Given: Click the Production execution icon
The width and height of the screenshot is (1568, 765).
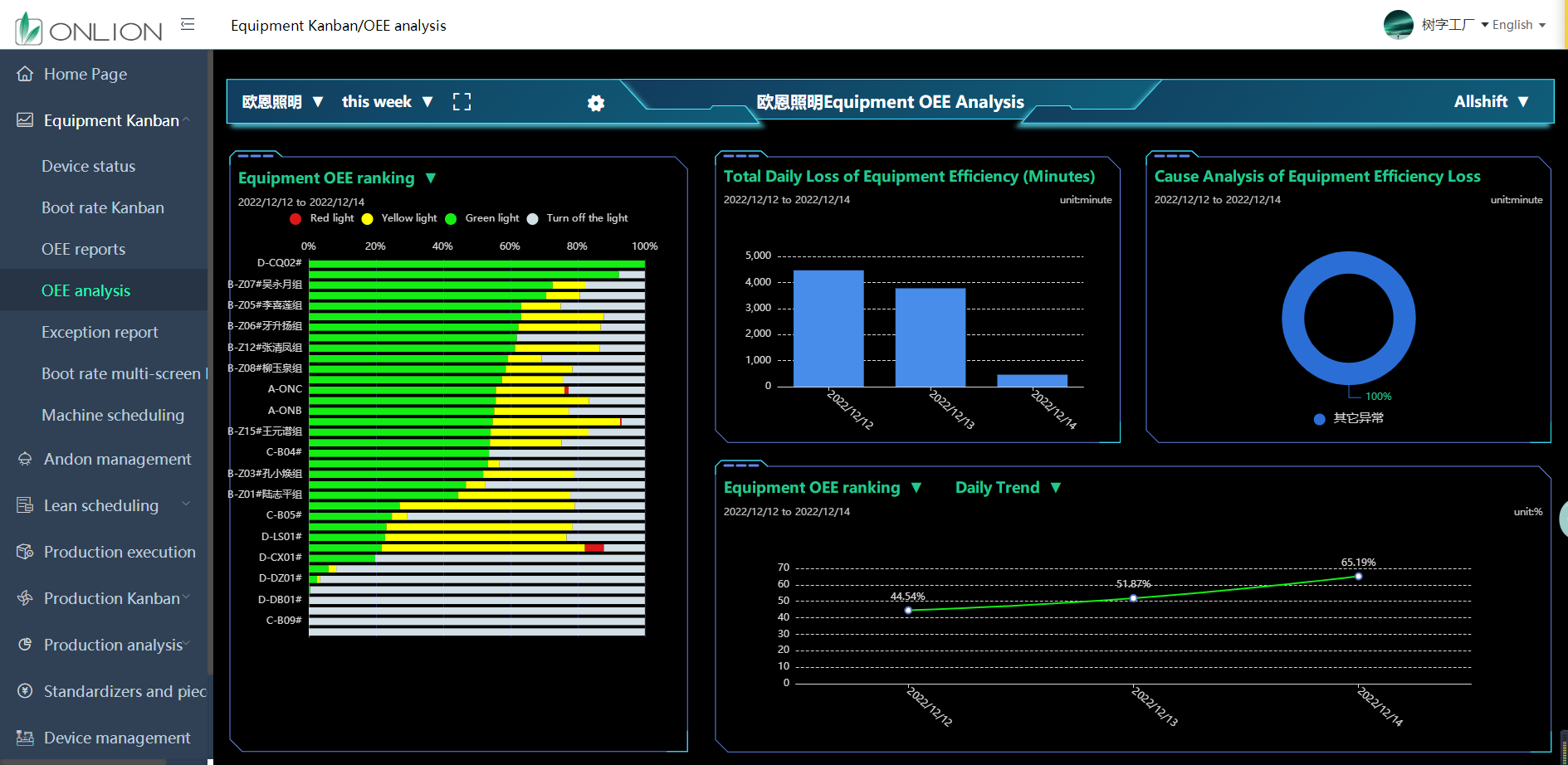Looking at the screenshot, I should point(25,552).
